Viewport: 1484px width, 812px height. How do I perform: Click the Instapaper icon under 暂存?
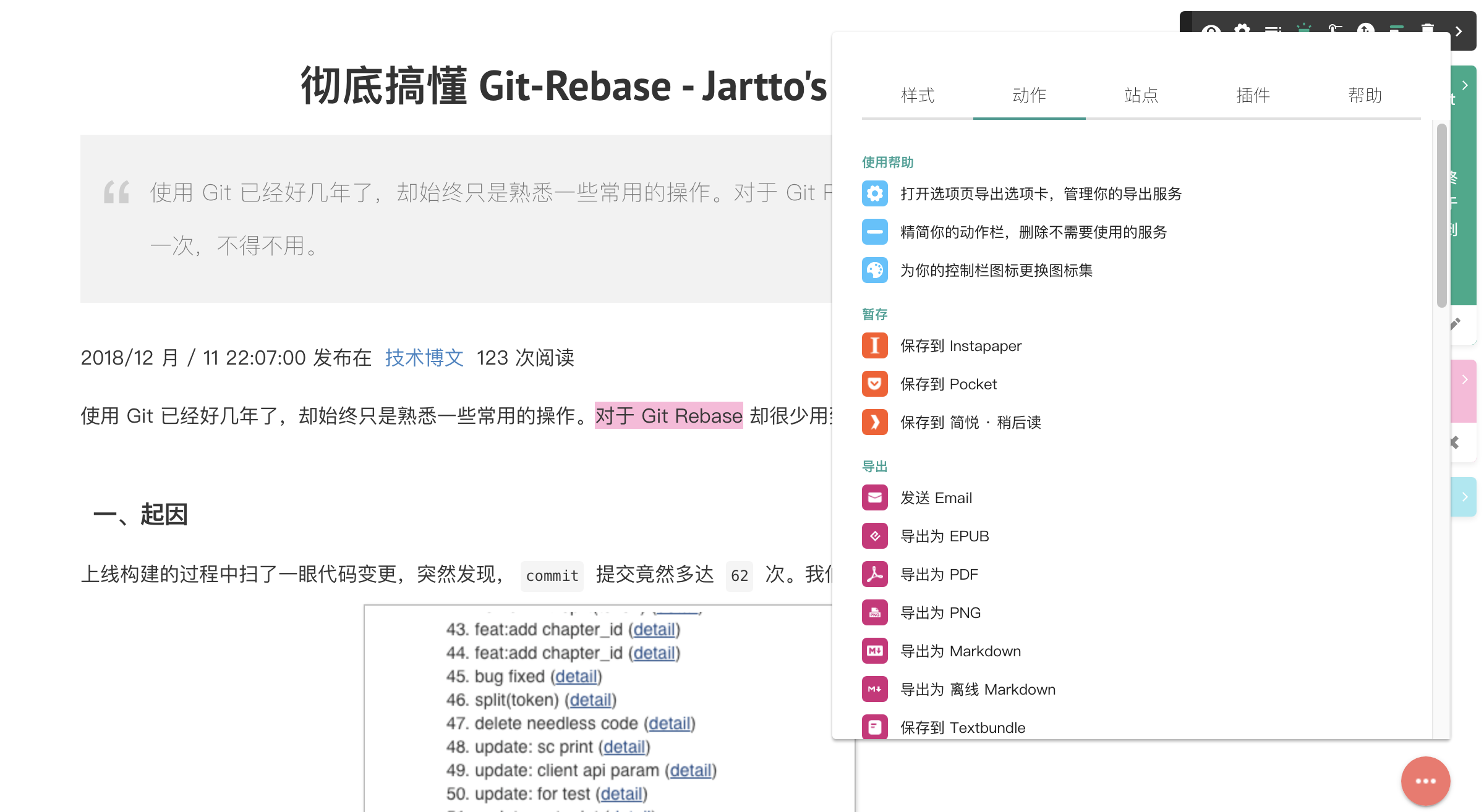(874, 345)
